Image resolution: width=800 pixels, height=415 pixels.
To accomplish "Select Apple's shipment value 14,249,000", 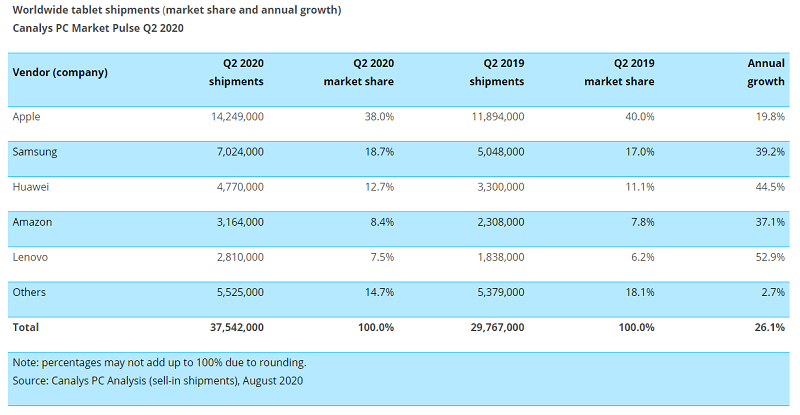I will point(237,116).
